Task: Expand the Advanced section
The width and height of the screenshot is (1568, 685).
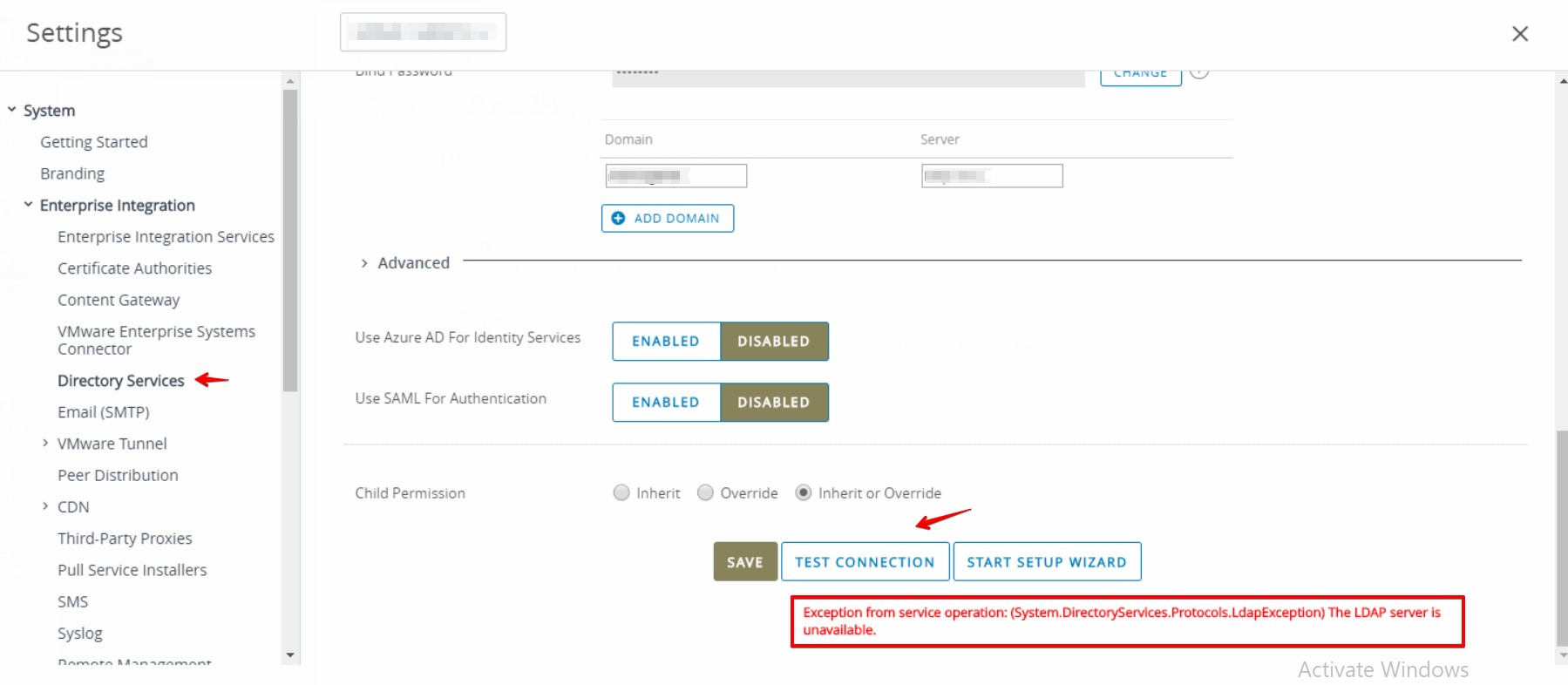Action: point(364,263)
